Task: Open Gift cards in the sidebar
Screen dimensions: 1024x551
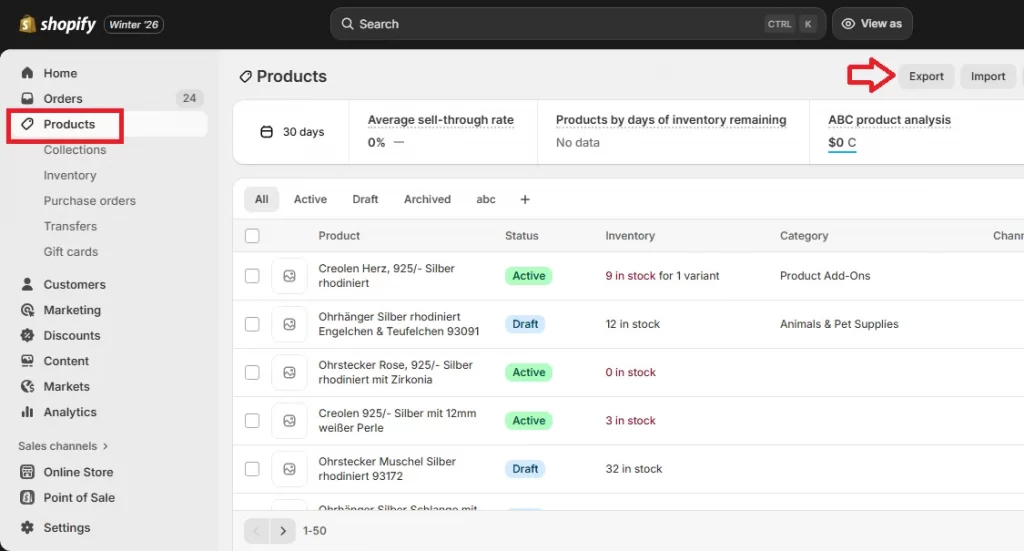Action: click(71, 251)
